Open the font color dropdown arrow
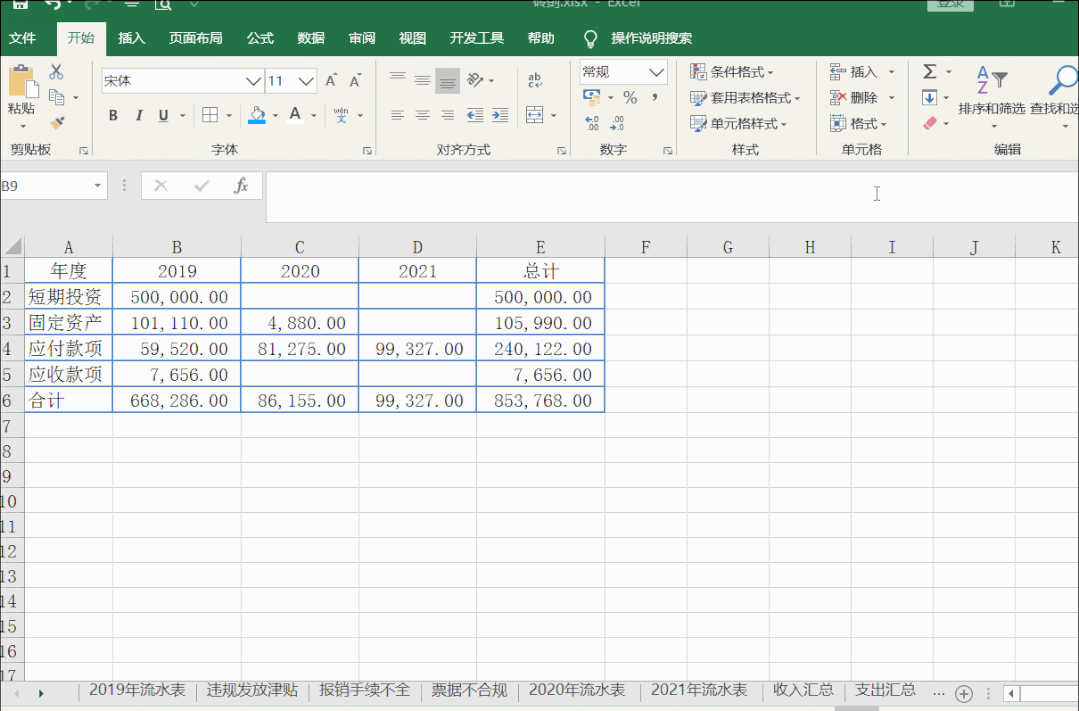Viewport: 1079px width, 711px height. pyautogui.click(x=314, y=116)
